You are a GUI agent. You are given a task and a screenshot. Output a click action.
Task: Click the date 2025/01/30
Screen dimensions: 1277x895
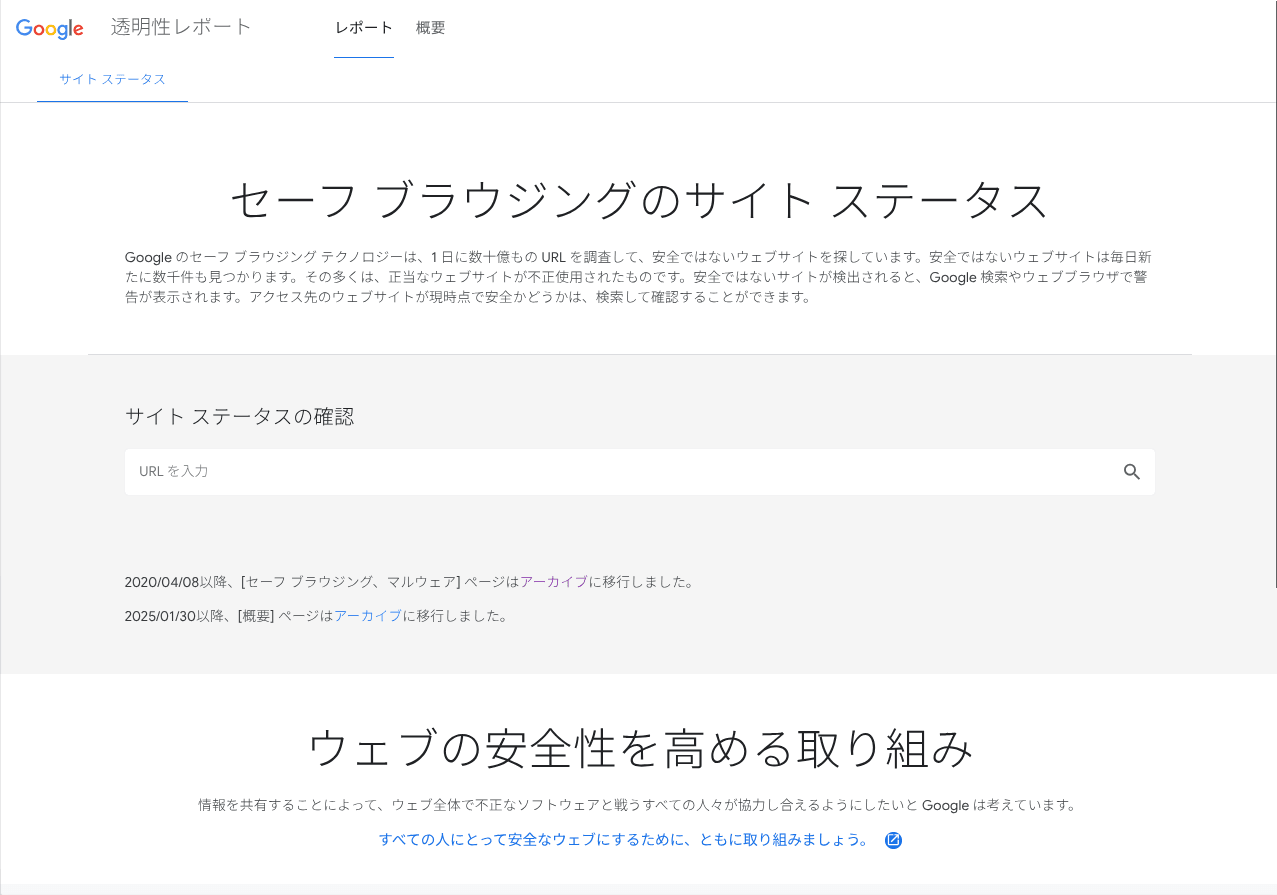[x=162, y=616]
